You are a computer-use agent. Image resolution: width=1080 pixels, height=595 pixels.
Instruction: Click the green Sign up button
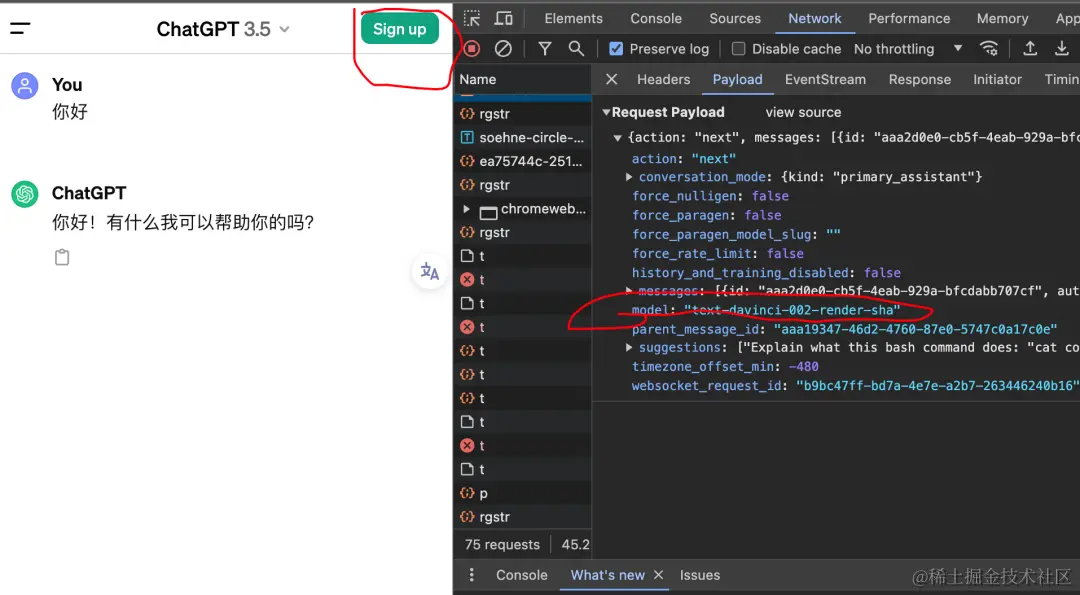[399, 29]
